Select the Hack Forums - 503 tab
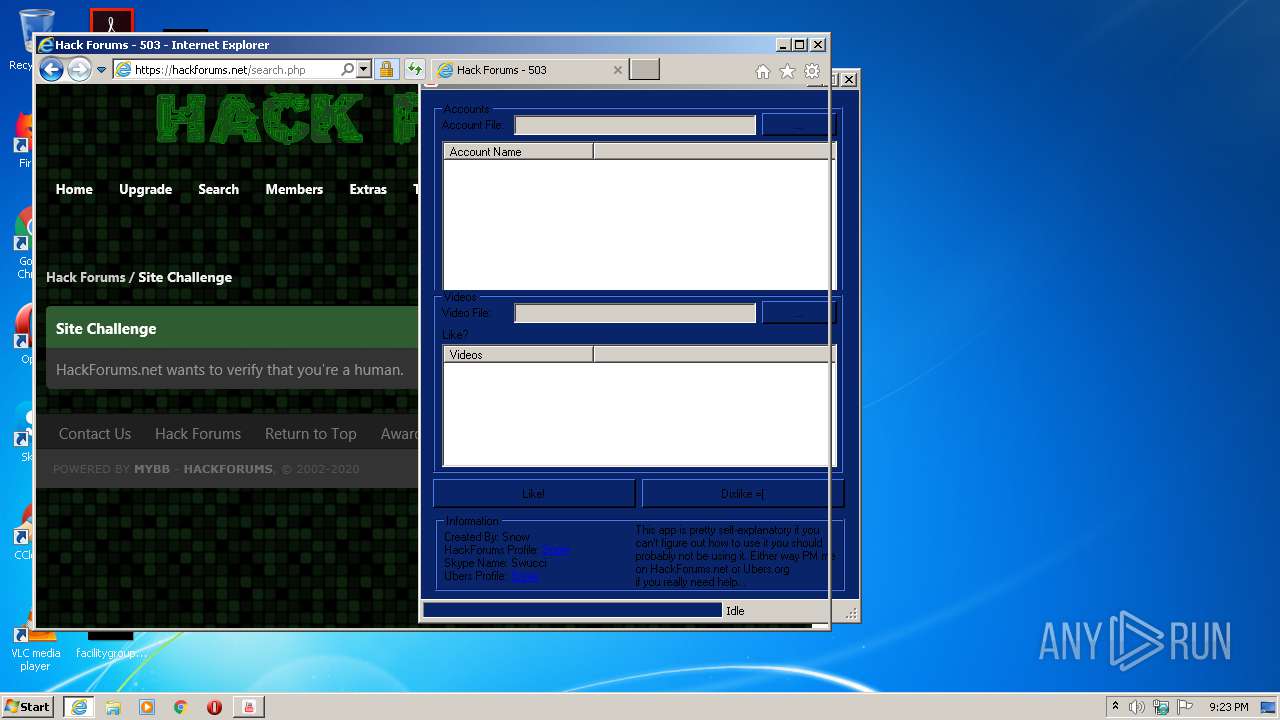Image resolution: width=1280 pixels, height=720 pixels. point(528,70)
